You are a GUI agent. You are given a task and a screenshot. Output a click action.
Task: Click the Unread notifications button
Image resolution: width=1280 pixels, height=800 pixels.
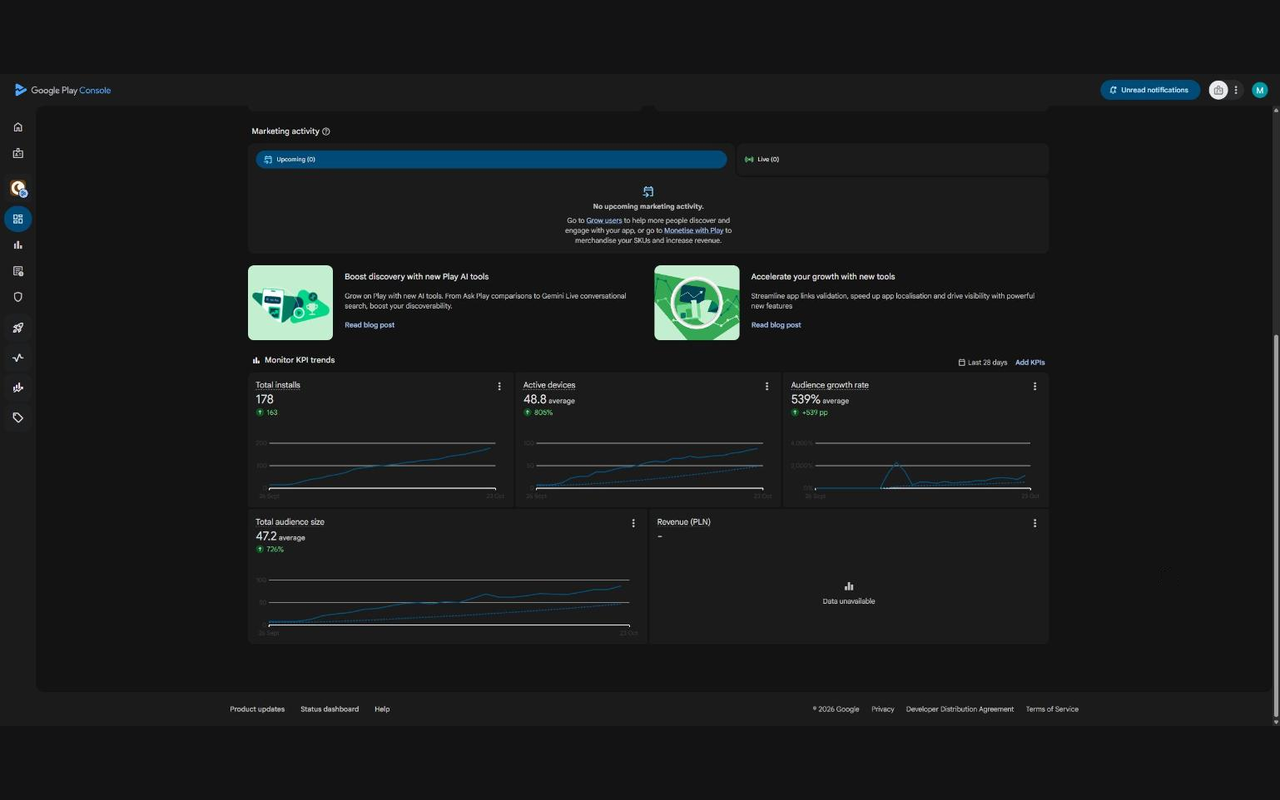coord(1150,90)
